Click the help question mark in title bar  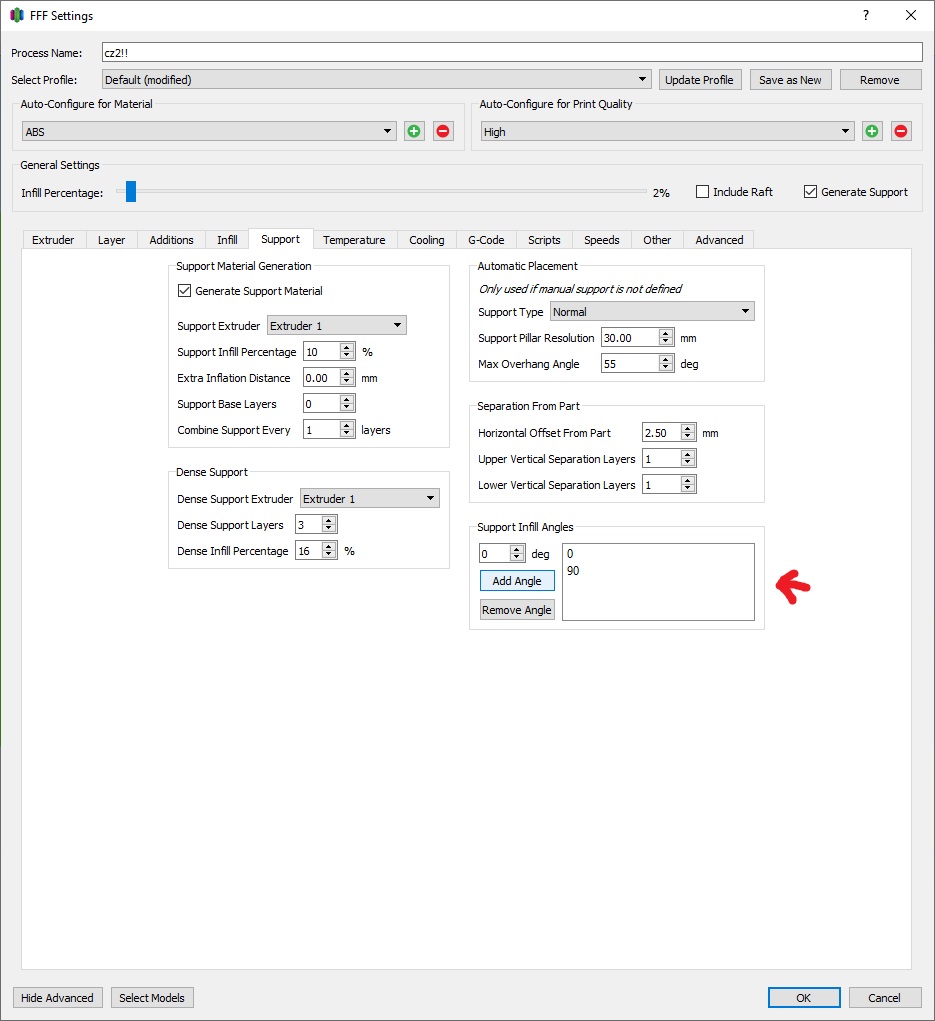pyautogui.click(x=865, y=15)
